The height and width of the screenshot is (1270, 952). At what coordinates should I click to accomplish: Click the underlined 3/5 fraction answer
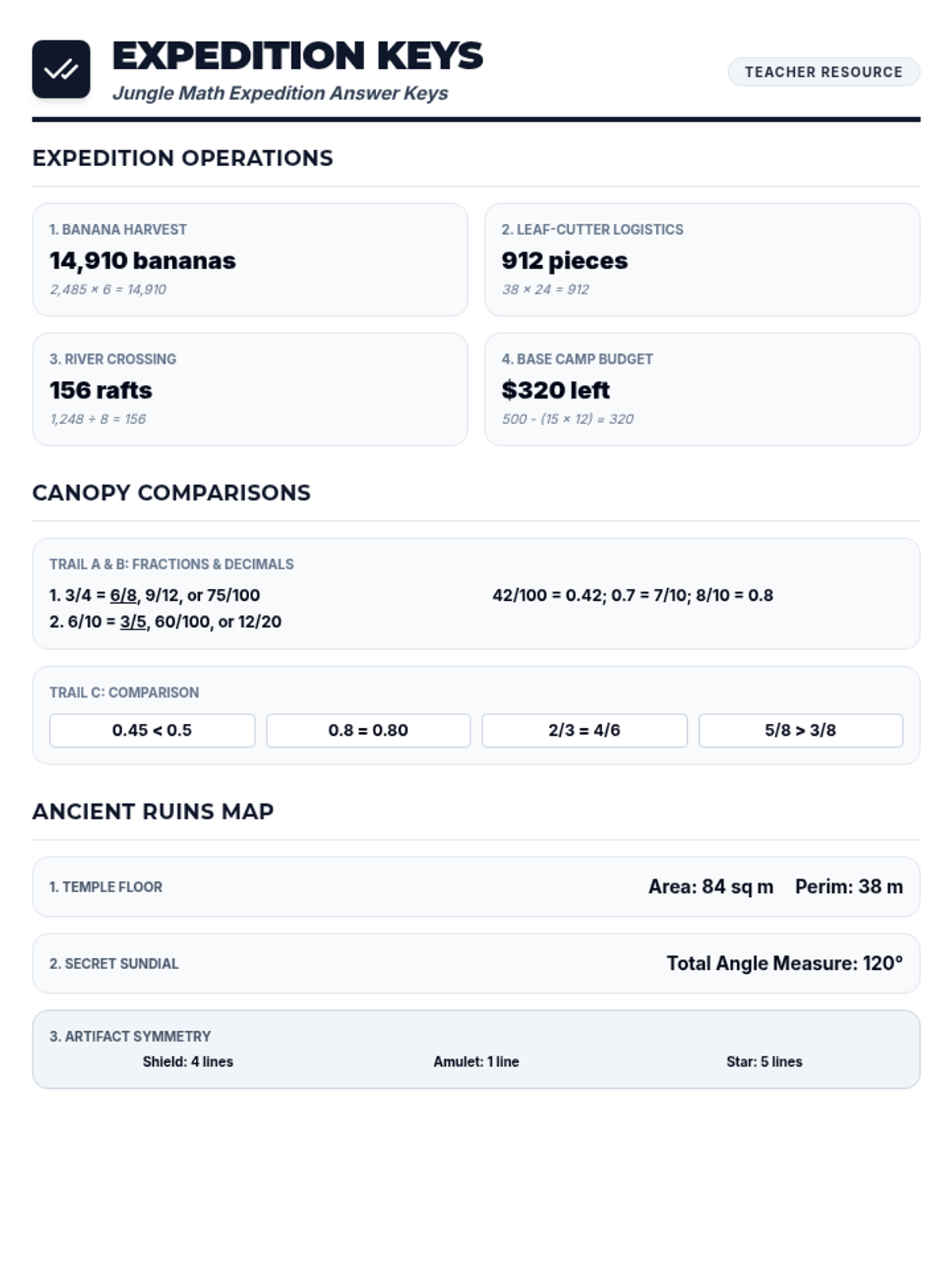[133, 622]
